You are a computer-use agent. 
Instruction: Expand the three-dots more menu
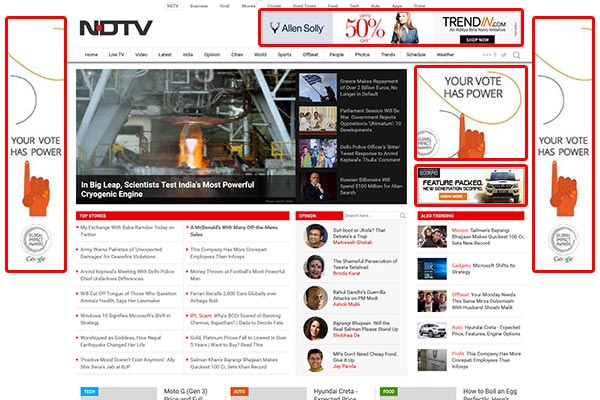click(486, 55)
